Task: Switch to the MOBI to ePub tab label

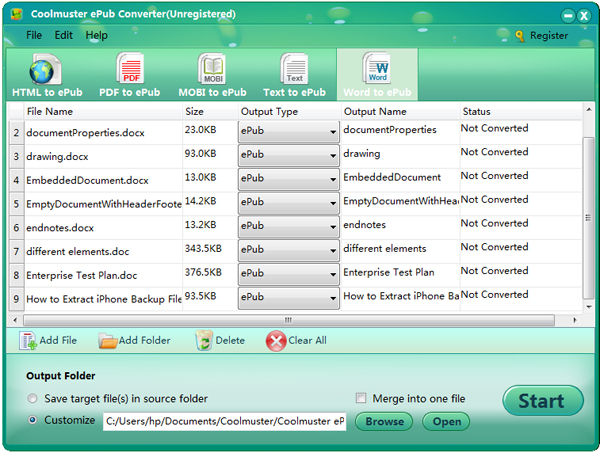Action: pos(212,92)
